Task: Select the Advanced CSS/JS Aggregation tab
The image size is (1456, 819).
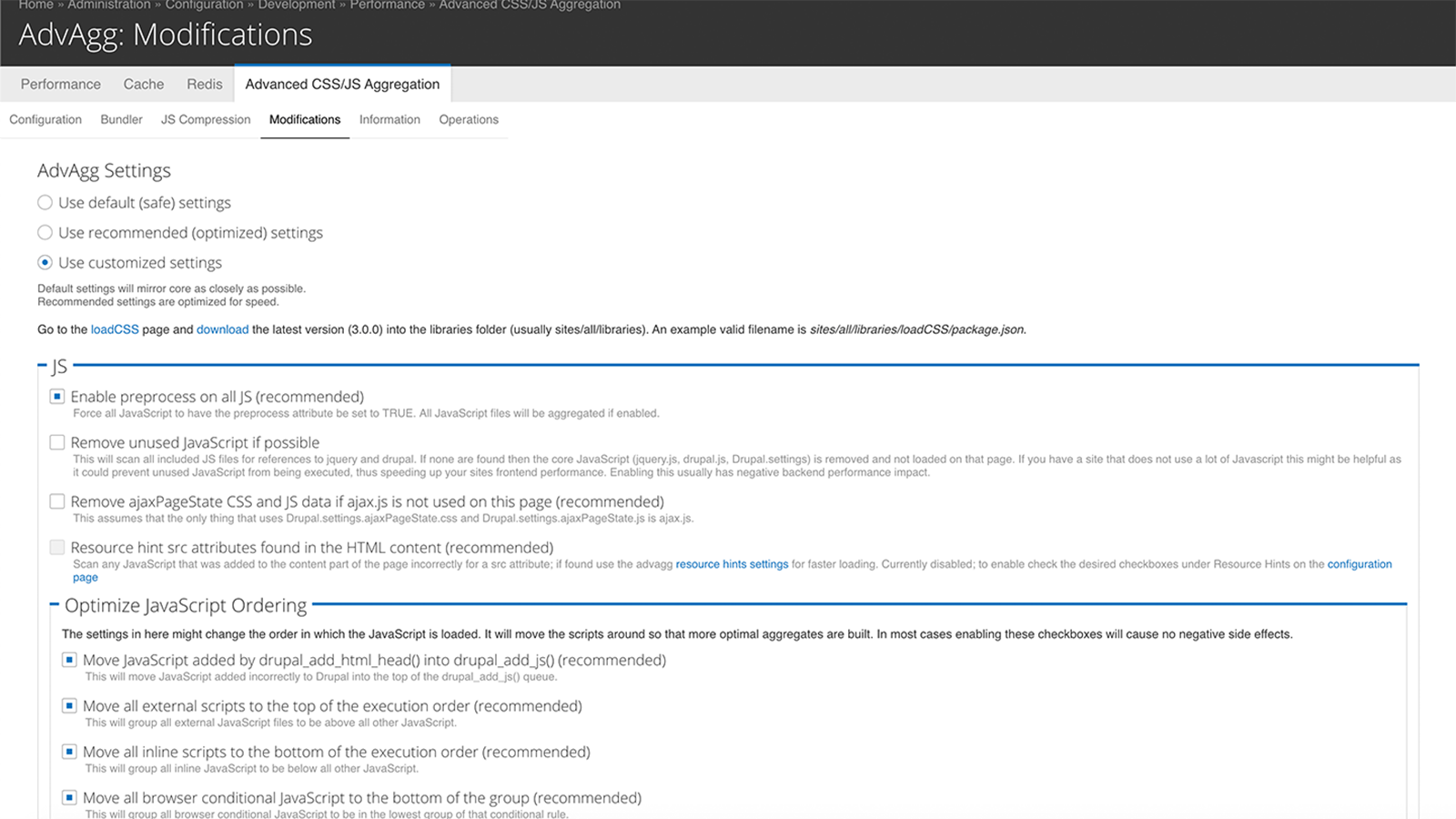Action: pyautogui.click(x=342, y=84)
